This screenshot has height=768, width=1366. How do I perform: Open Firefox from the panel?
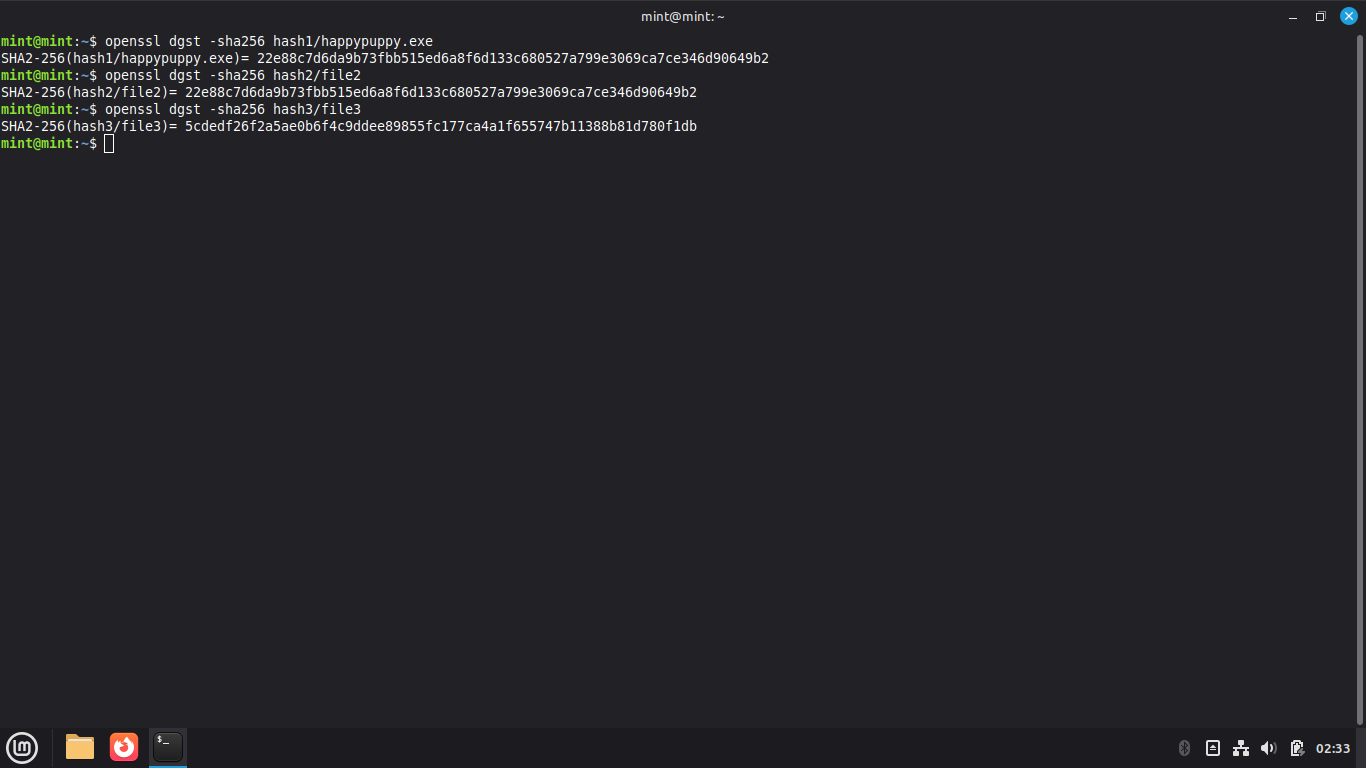click(x=124, y=747)
